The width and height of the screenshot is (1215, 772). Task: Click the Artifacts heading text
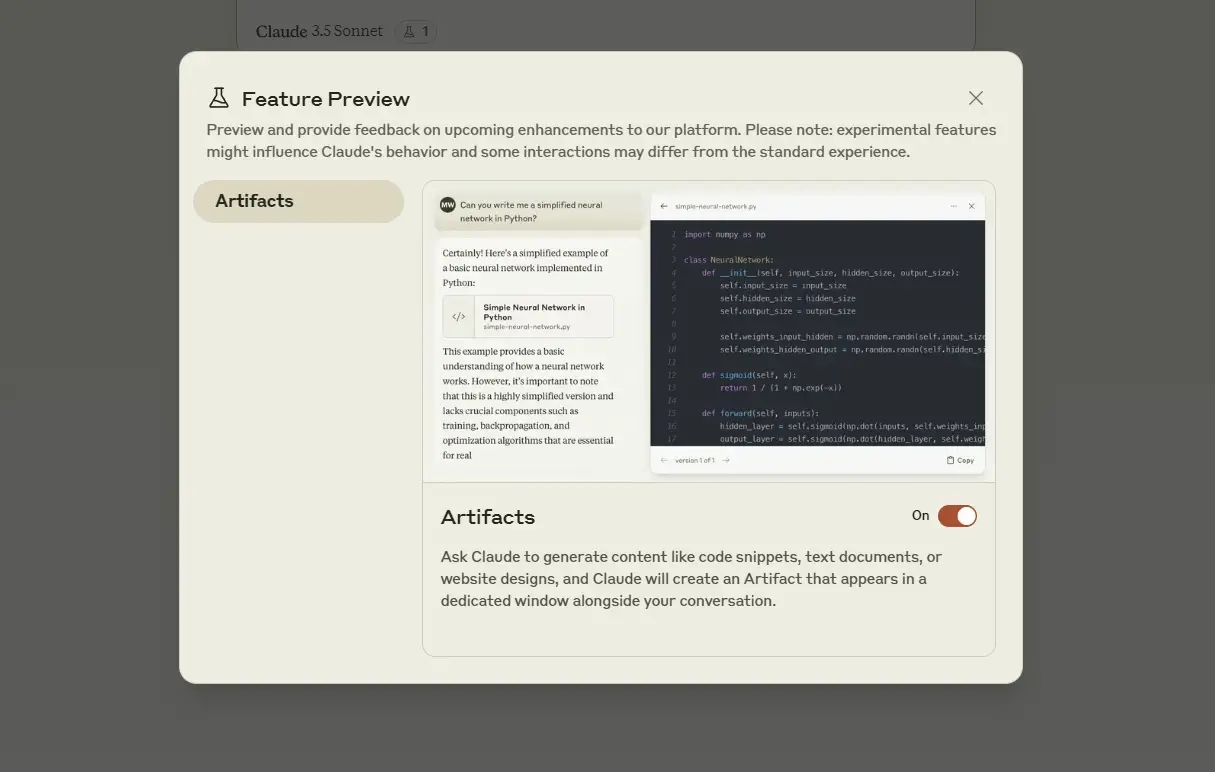point(488,517)
